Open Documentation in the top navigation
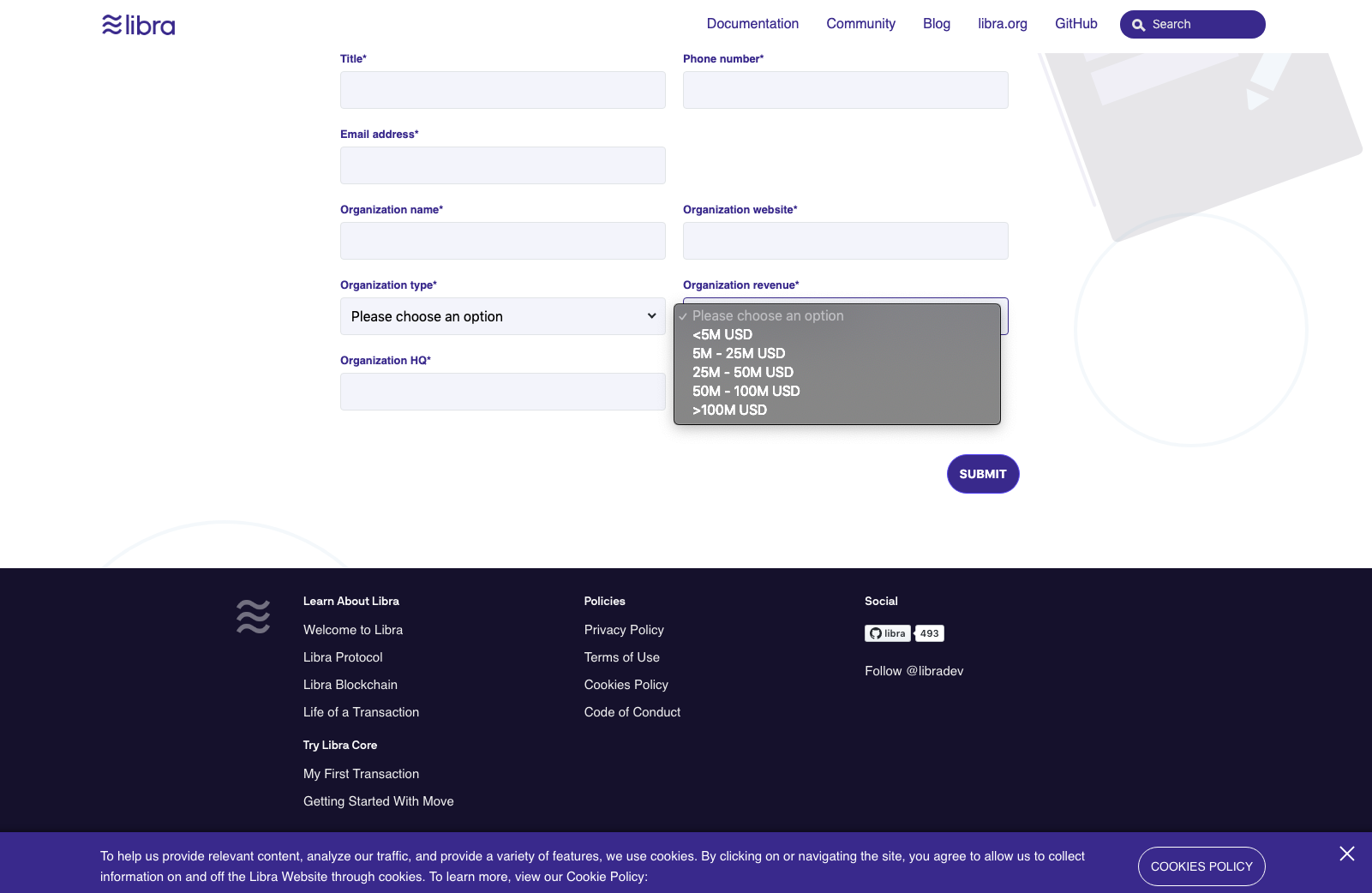 click(752, 24)
